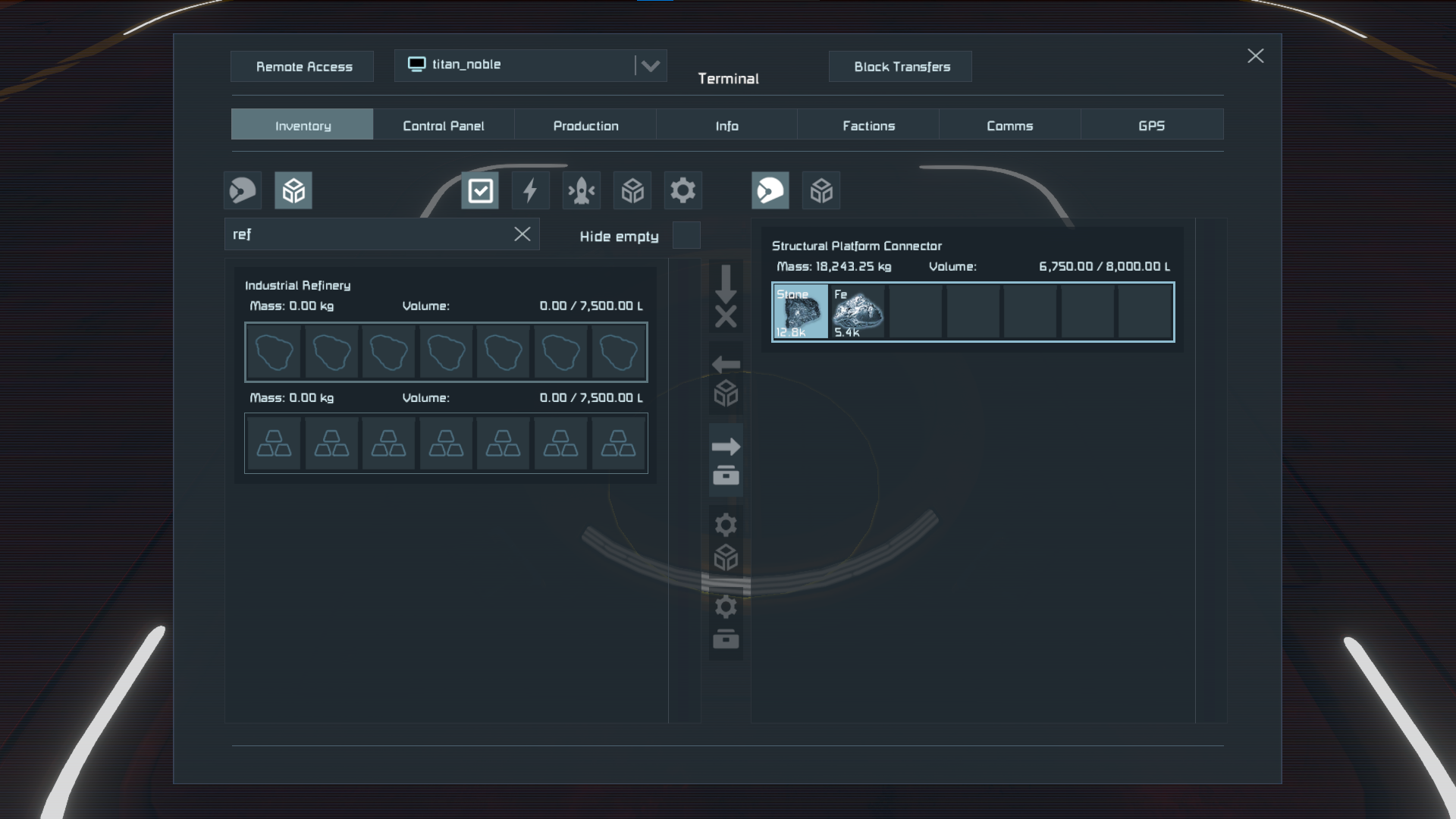Enable the show-all blocks filter icon
The width and height of the screenshot is (1456, 819).
pos(480,190)
